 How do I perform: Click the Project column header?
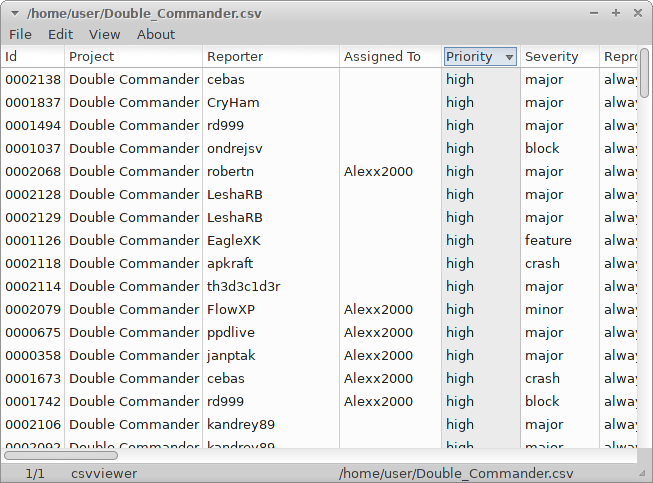(x=133, y=57)
